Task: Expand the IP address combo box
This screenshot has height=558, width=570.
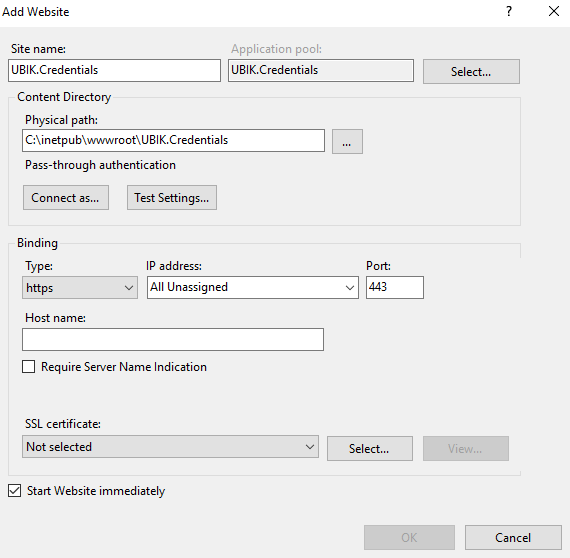Action: [x=253, y=288]
